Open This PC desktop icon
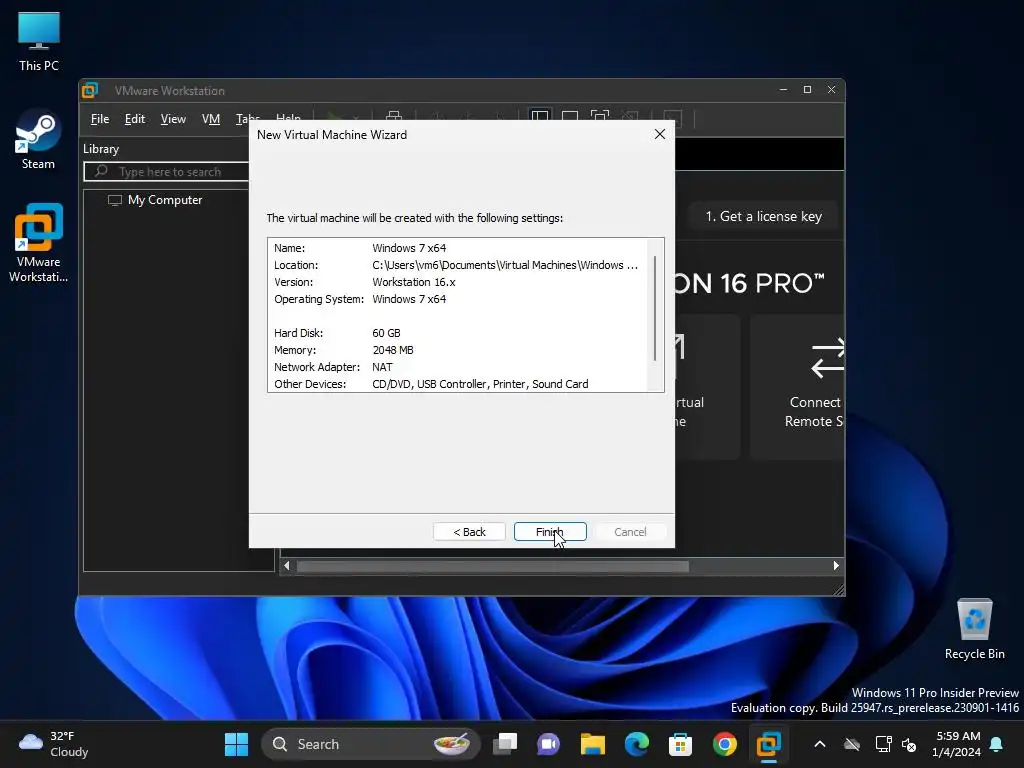Image resolution: width=1024 pixels, height=768 pixels. 39,42
